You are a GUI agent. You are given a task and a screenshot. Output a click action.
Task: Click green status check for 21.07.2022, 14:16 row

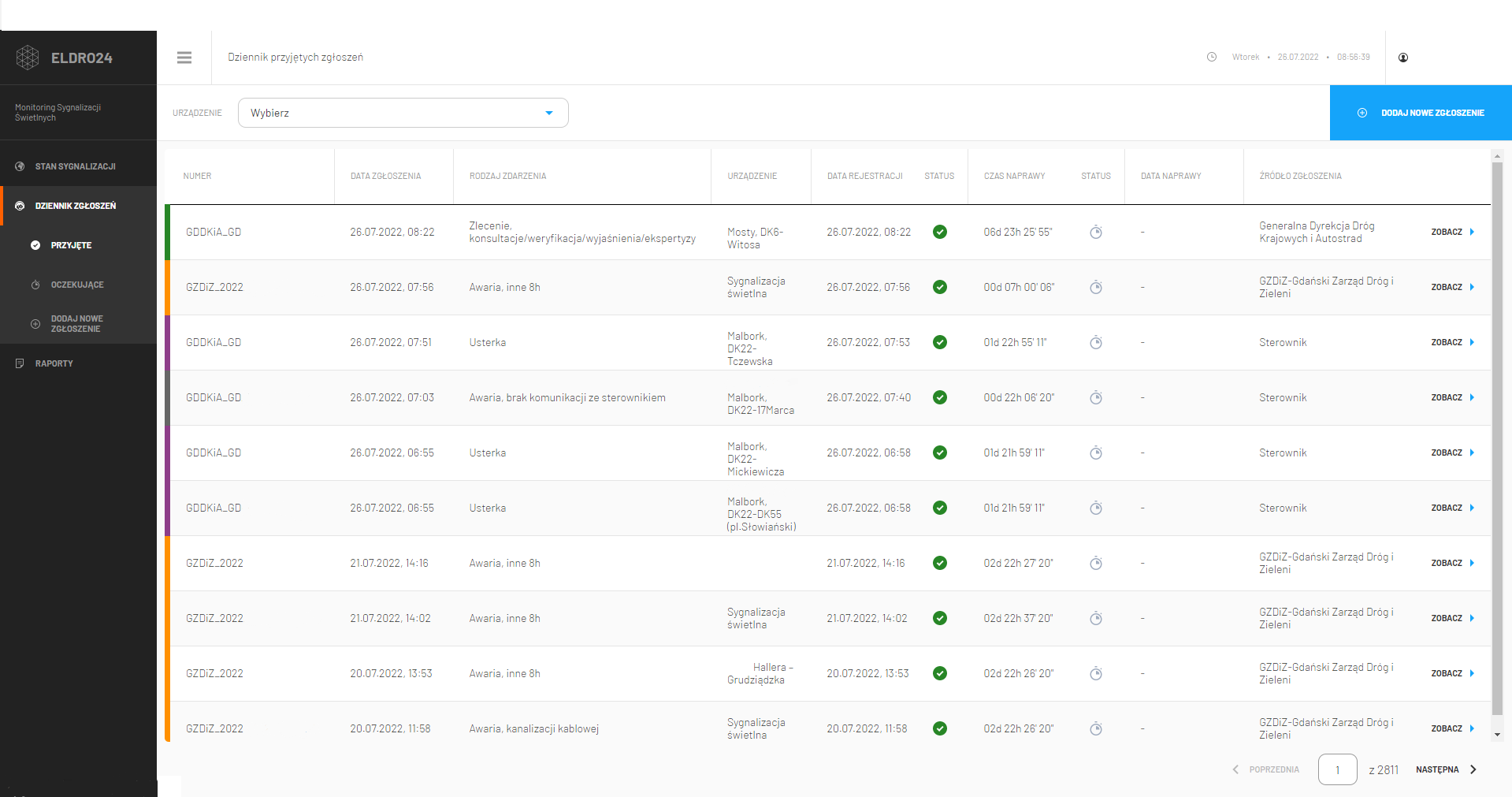[939, 563]
